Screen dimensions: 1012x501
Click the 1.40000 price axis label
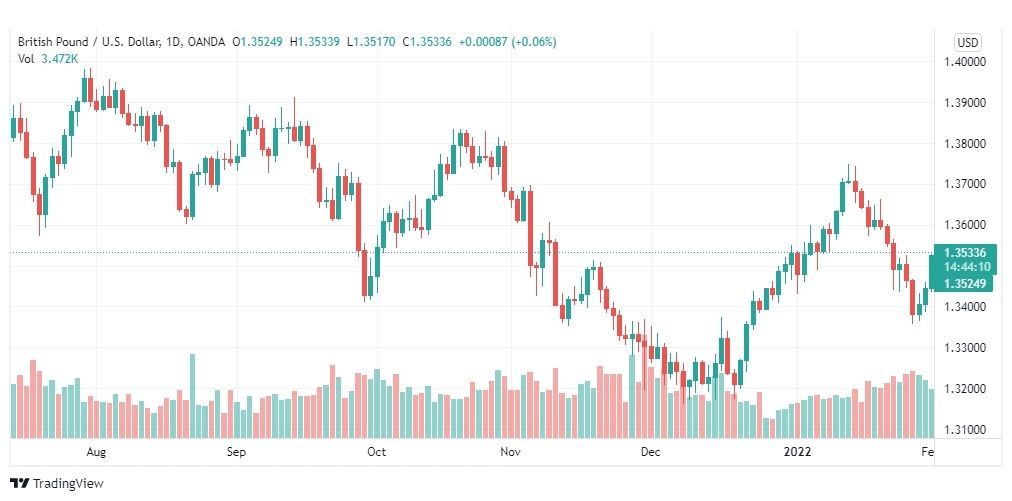click(x=963, y=62)
